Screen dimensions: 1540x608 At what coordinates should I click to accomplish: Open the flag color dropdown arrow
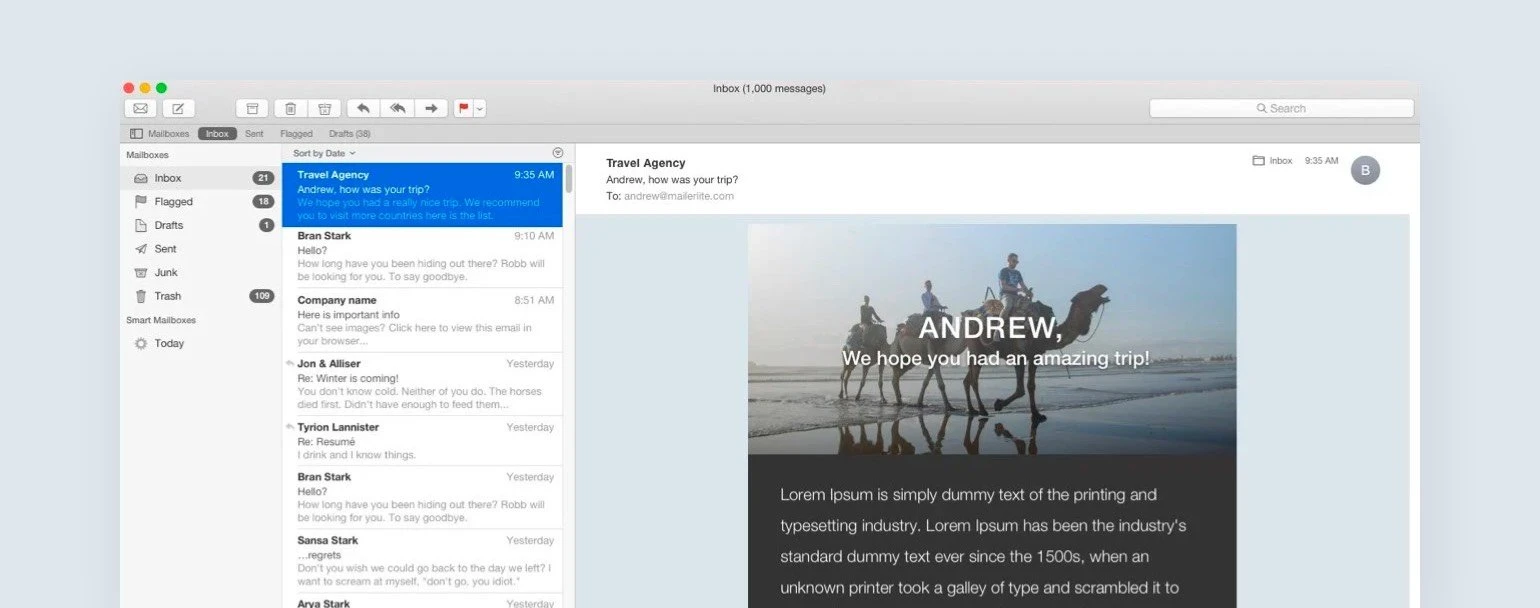pyautogui.click(x=480, y=108)
